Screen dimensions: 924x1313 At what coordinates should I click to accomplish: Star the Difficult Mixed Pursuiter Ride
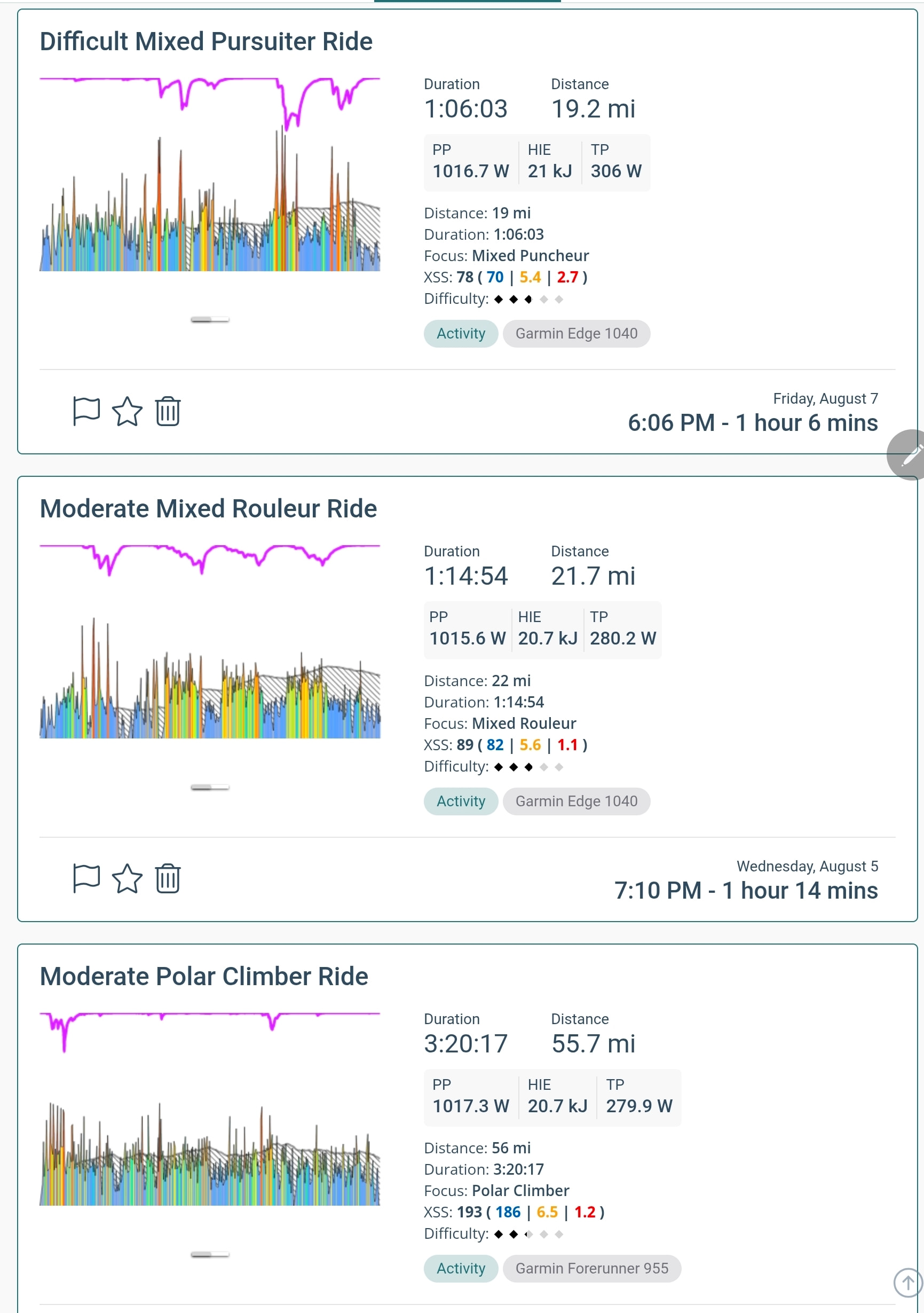point(127,411)
